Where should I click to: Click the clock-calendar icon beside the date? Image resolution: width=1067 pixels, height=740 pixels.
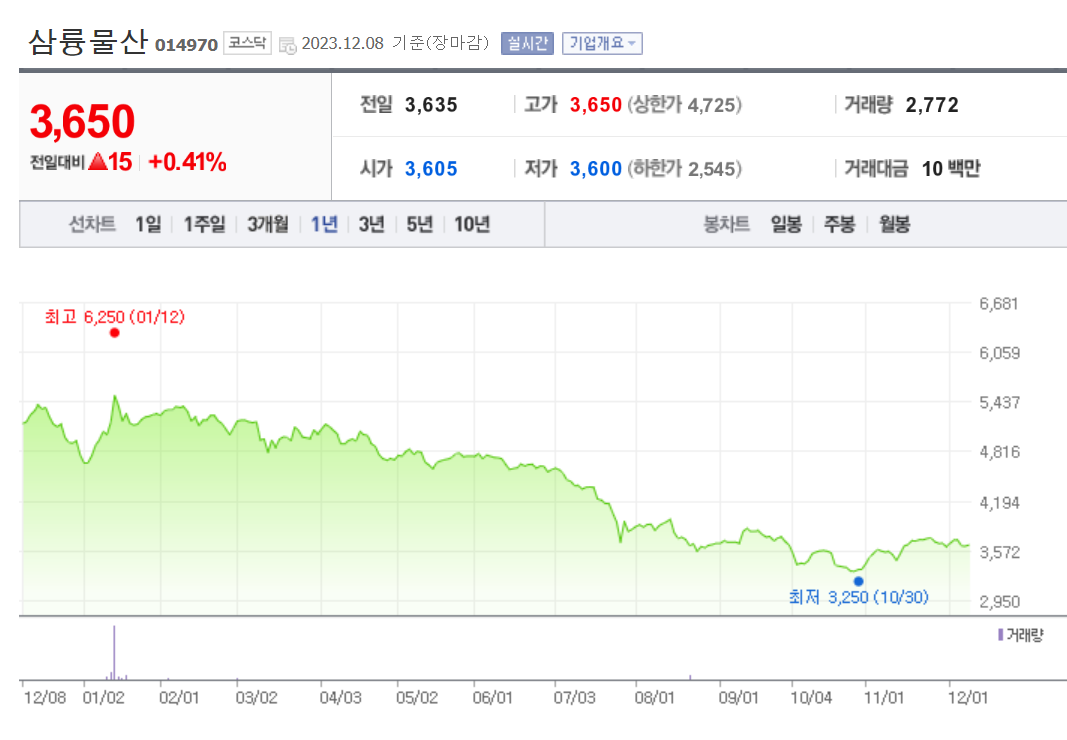pos(288,45)
